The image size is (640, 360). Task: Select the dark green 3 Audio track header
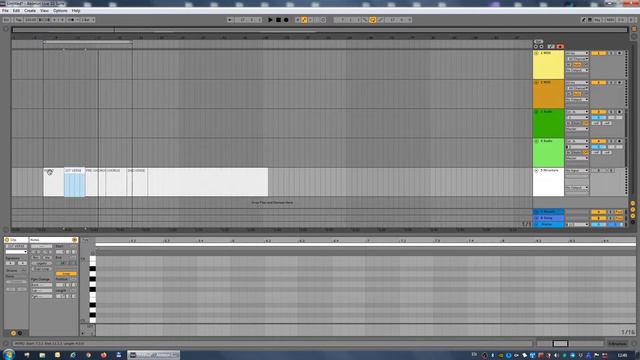coord(548,123)
